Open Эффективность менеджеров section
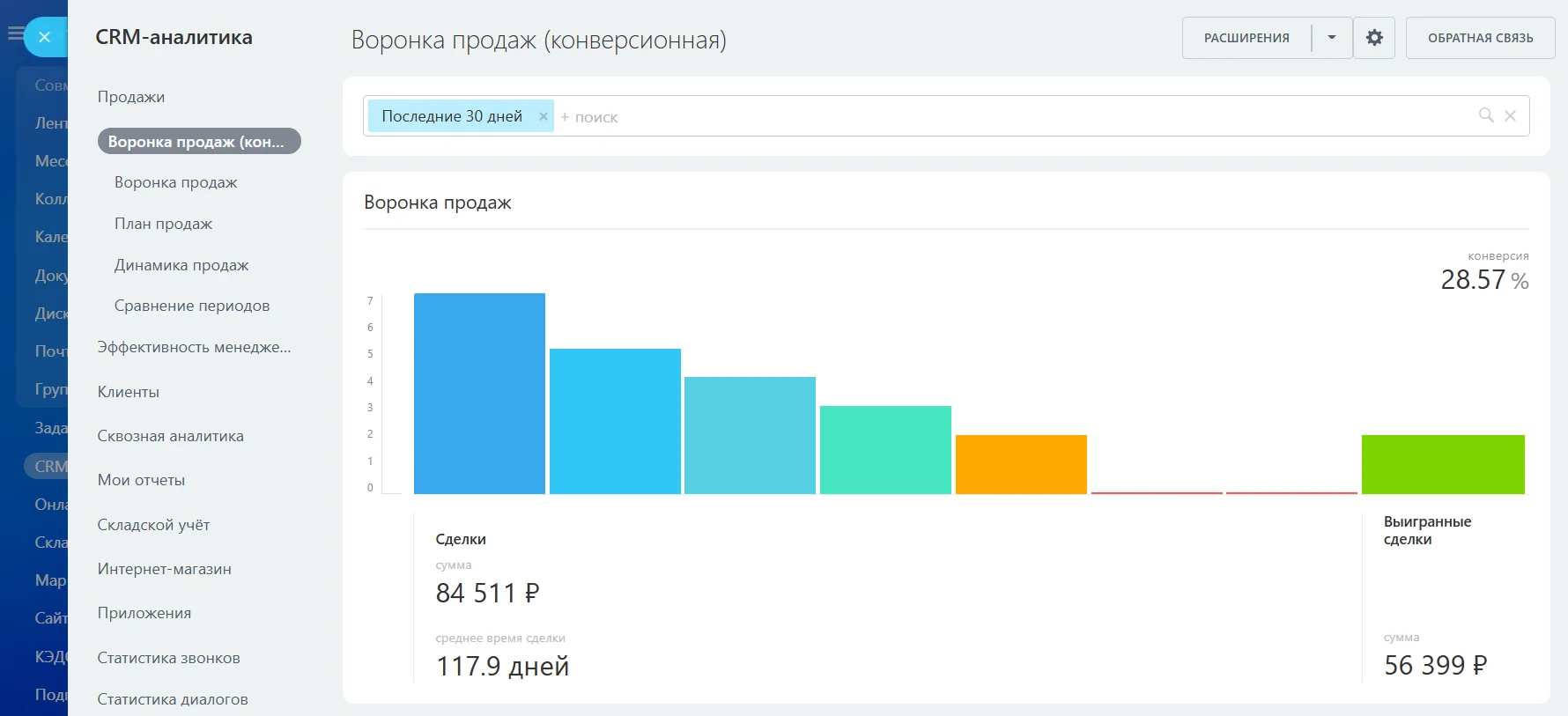 tap(194, 347)
